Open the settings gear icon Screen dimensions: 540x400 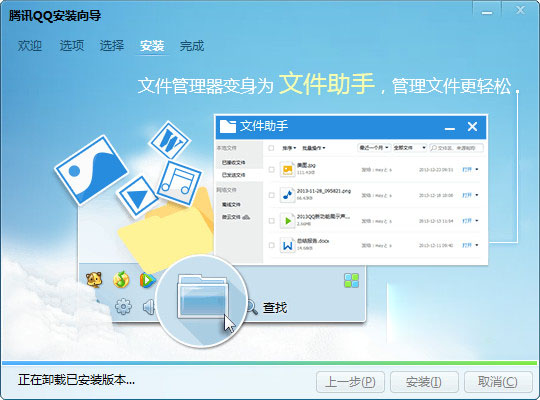(123, 307)
